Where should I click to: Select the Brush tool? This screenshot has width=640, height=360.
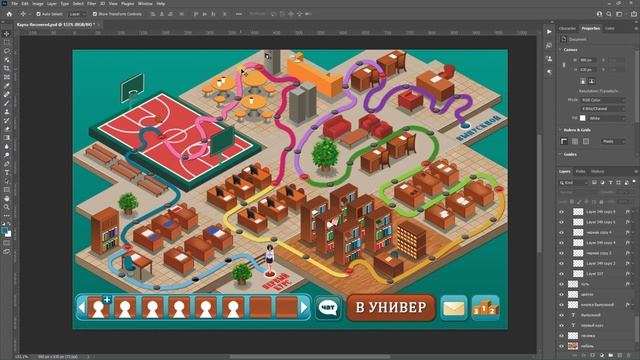(7, 103)
